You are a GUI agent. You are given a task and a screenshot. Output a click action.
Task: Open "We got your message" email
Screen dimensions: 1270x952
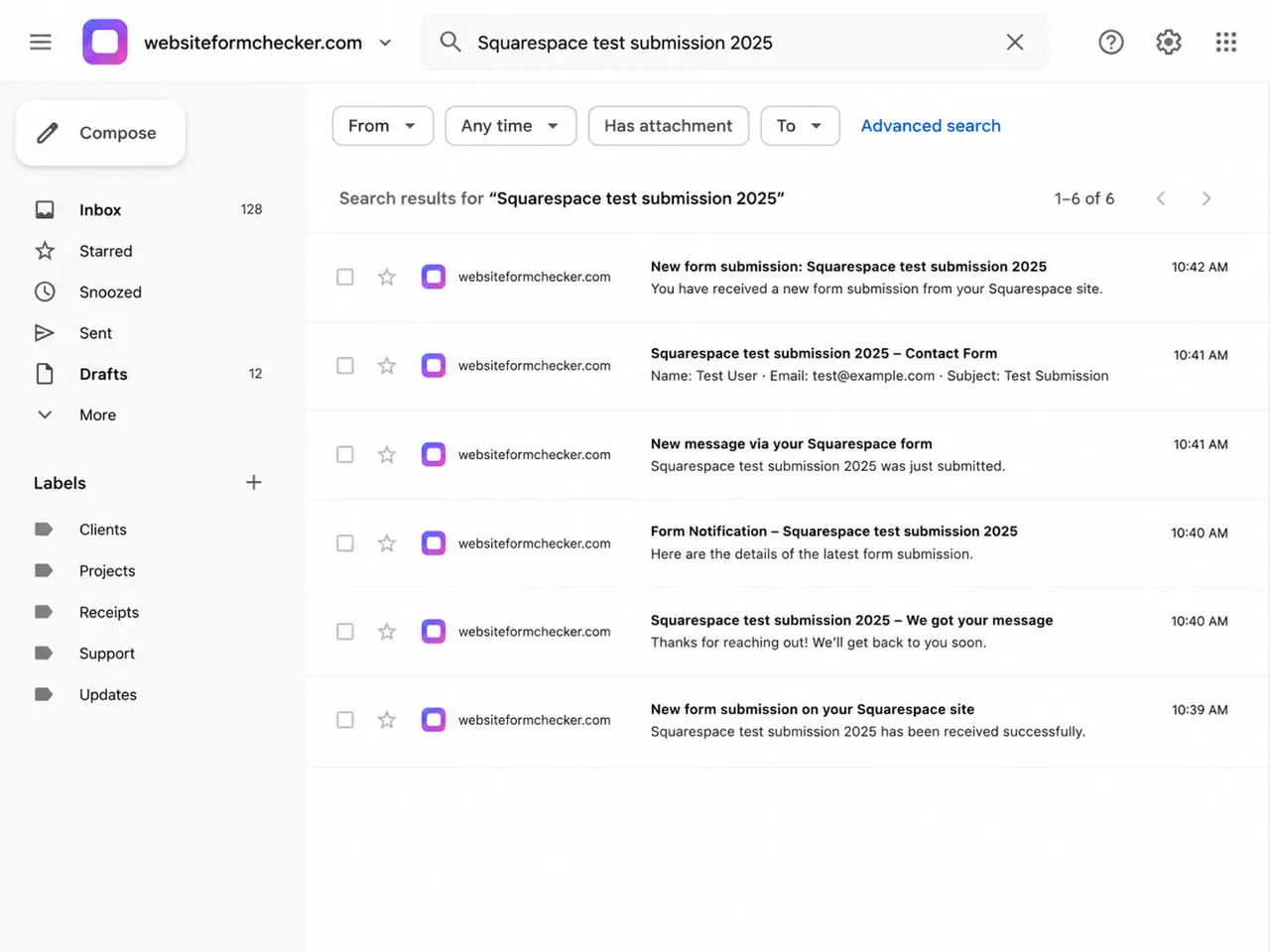pos(788,632)
